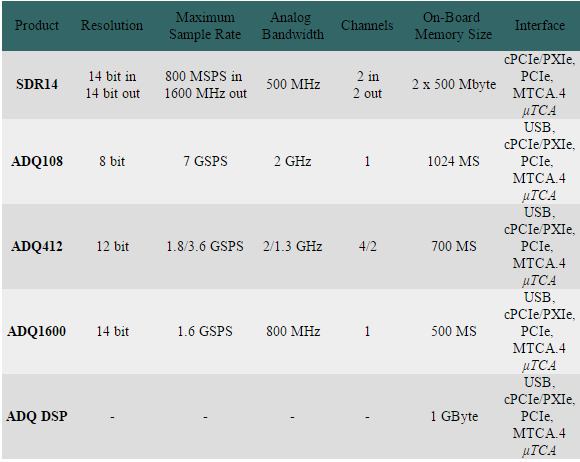The width and height of the screenshot is (580, 462).
Task: Select the 1024 MS memory cell
Action: pyautogui.click(x=453, y=161)
